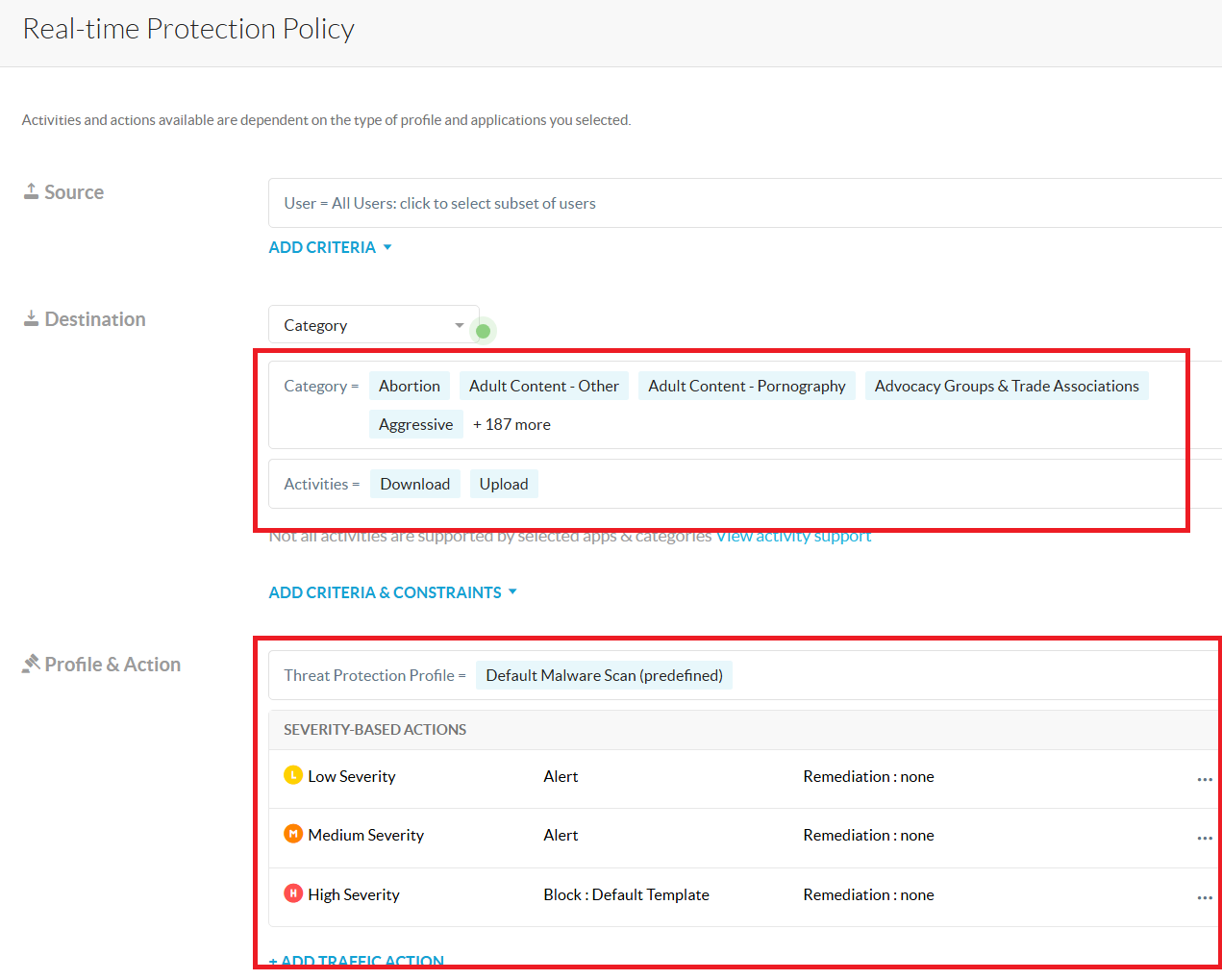The image size is (1222, 980).
Task: Open the View activity support link
Action: (793, 537)
